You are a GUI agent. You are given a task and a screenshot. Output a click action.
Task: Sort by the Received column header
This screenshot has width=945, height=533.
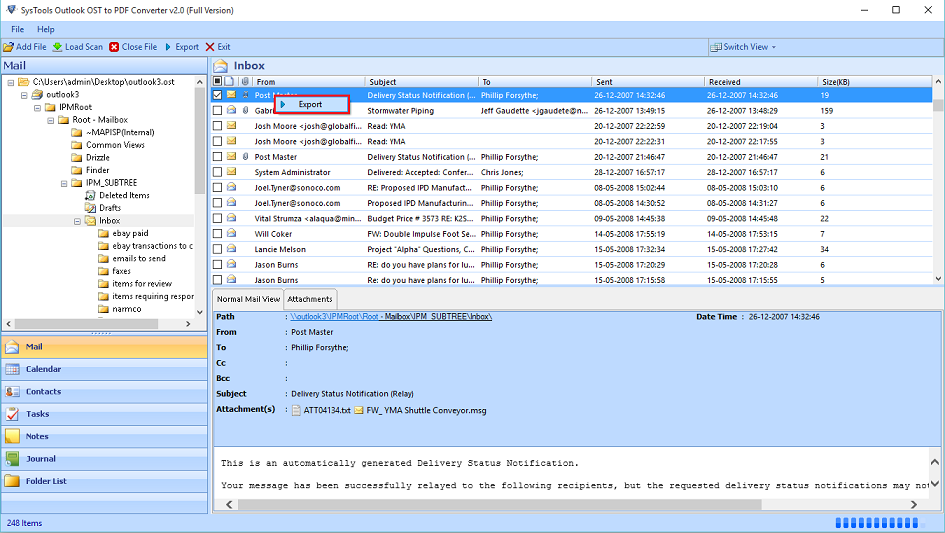tap(761, 82)
